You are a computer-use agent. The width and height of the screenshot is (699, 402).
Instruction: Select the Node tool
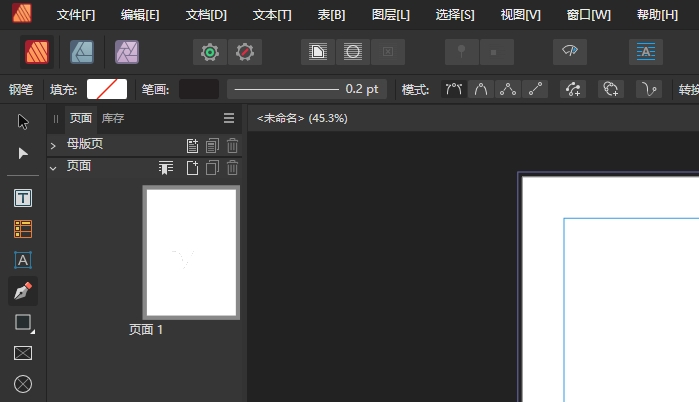click(23, 153)
